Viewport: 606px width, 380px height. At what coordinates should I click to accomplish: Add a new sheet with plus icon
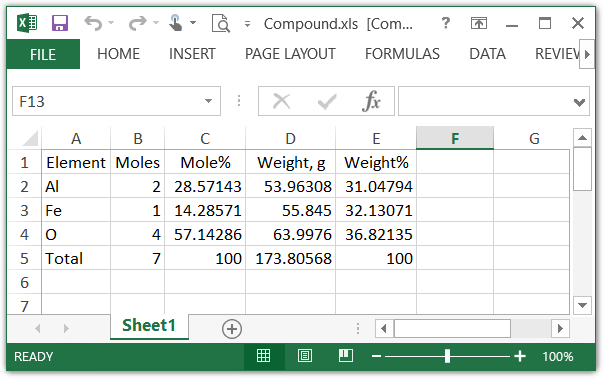pos(232,329)
